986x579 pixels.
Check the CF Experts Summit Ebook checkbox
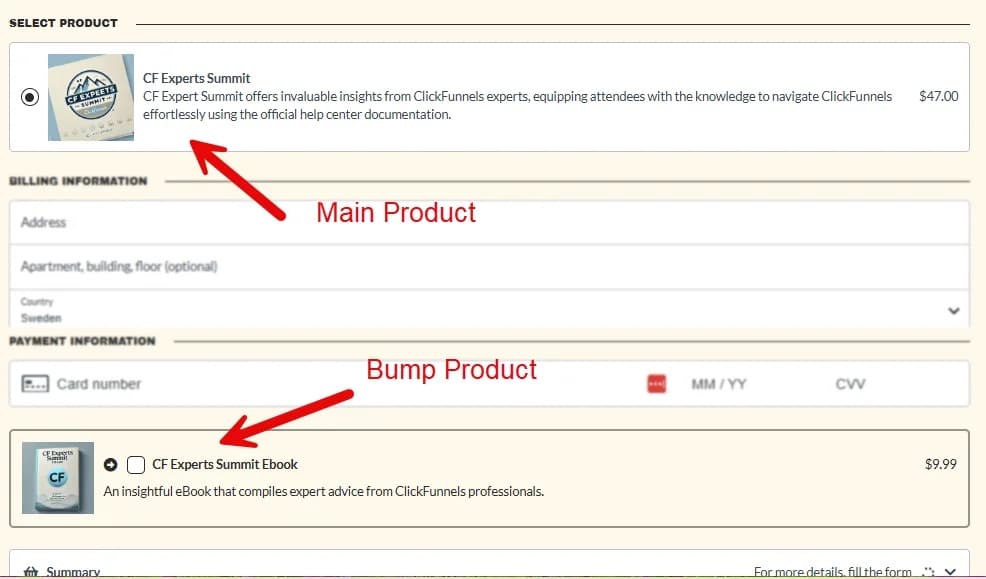point(136,465)
